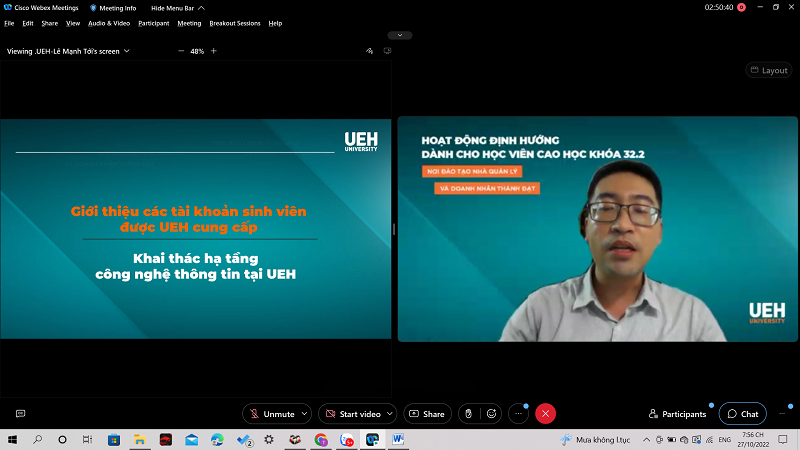This screenshot has height=450, width=800.
Task: Click the recording indicator next to timer
Action: 741,7
